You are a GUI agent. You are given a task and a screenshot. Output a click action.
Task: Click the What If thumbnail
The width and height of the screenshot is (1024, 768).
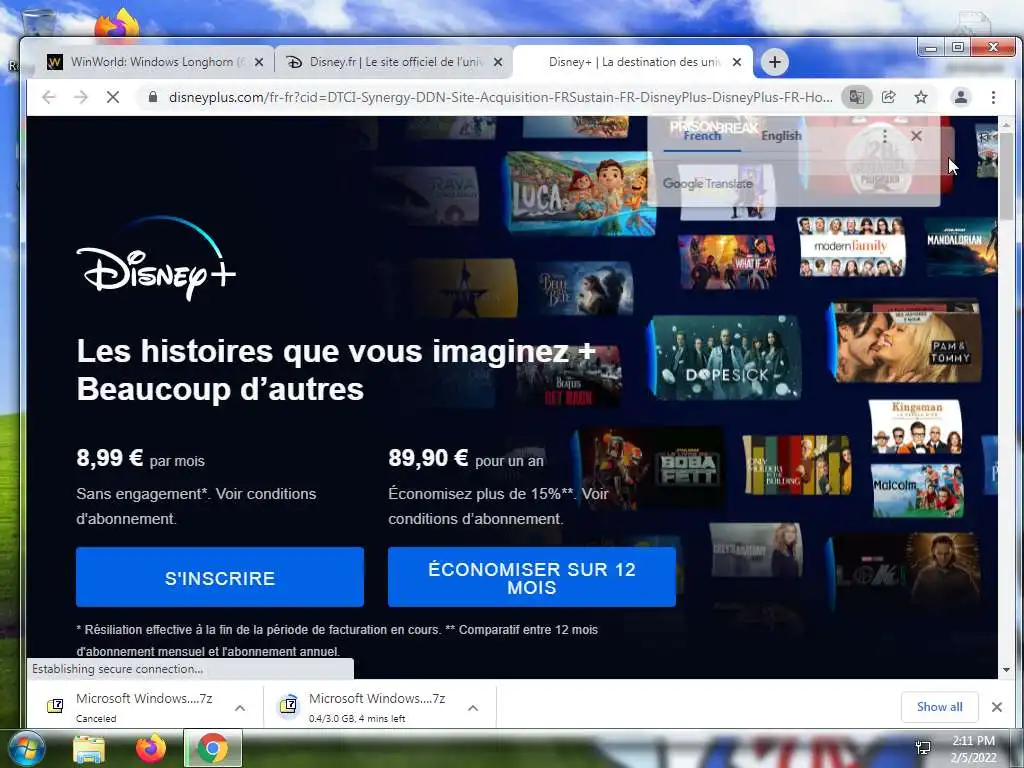tap(727, 263)
